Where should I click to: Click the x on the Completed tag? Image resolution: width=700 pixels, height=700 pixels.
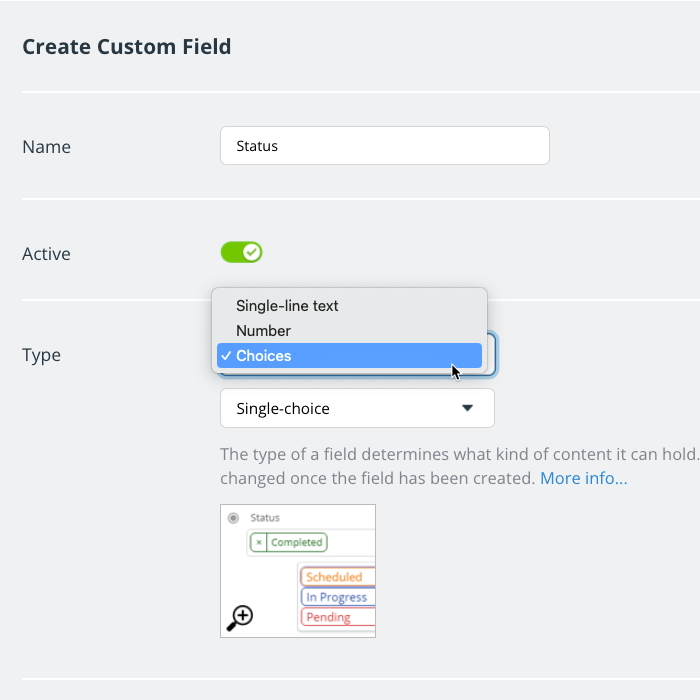coord(259,542)
